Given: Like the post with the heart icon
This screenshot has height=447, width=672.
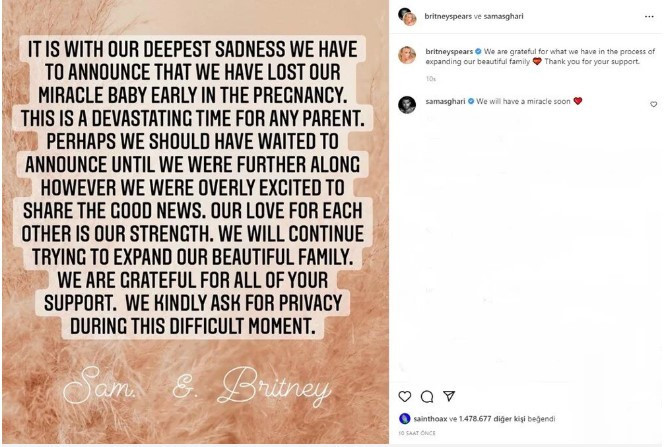Looking at the screenshot, I should click(x=404, y=396).
